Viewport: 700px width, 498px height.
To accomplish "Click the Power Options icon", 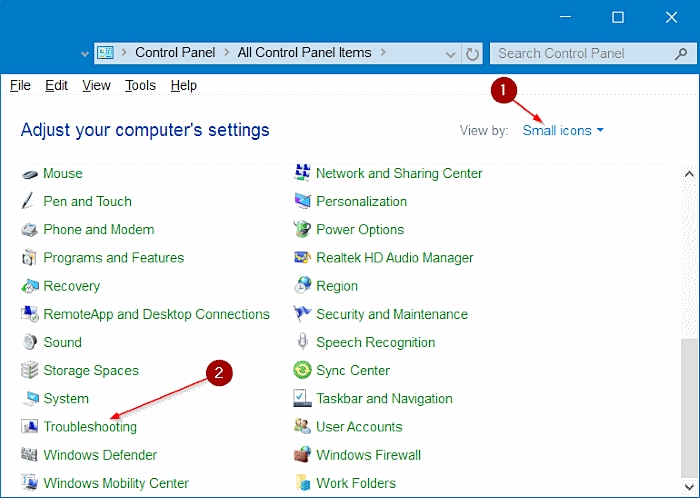I will click(x=302, y=229).
